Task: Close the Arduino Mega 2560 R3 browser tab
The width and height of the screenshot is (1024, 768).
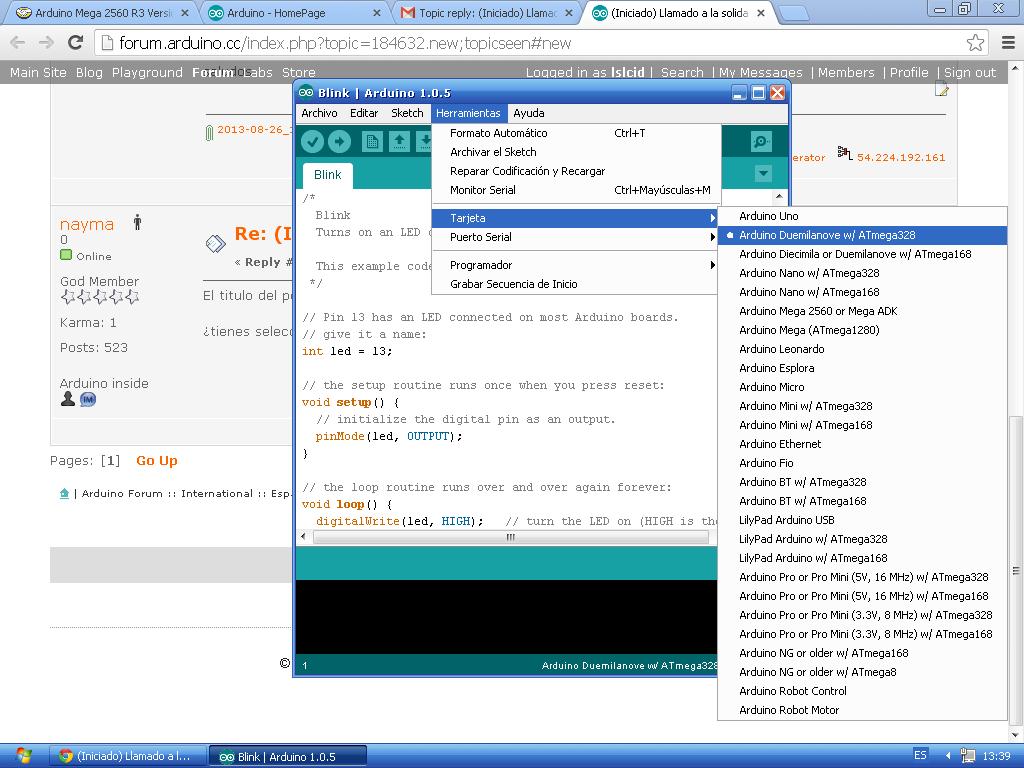Action: pyautogui.click(x=185, y=13)
